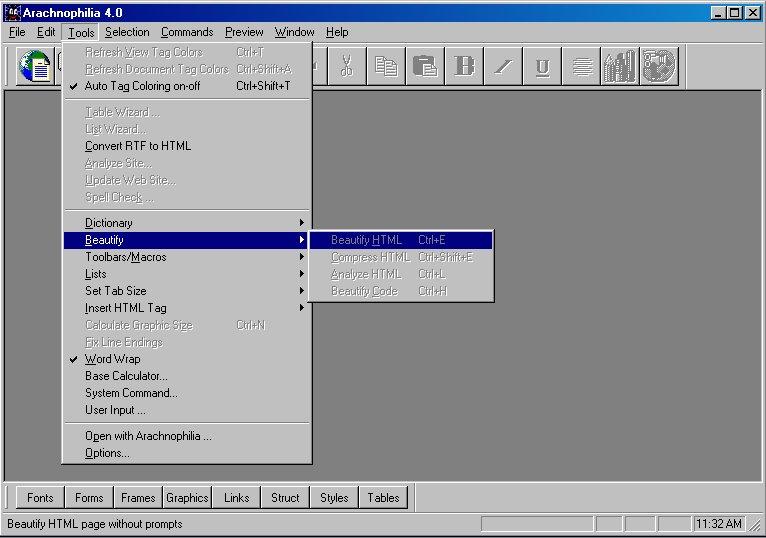Click the center-align text toolbar icon
Viewport: 766px width, 538px height.
[581, 66]
